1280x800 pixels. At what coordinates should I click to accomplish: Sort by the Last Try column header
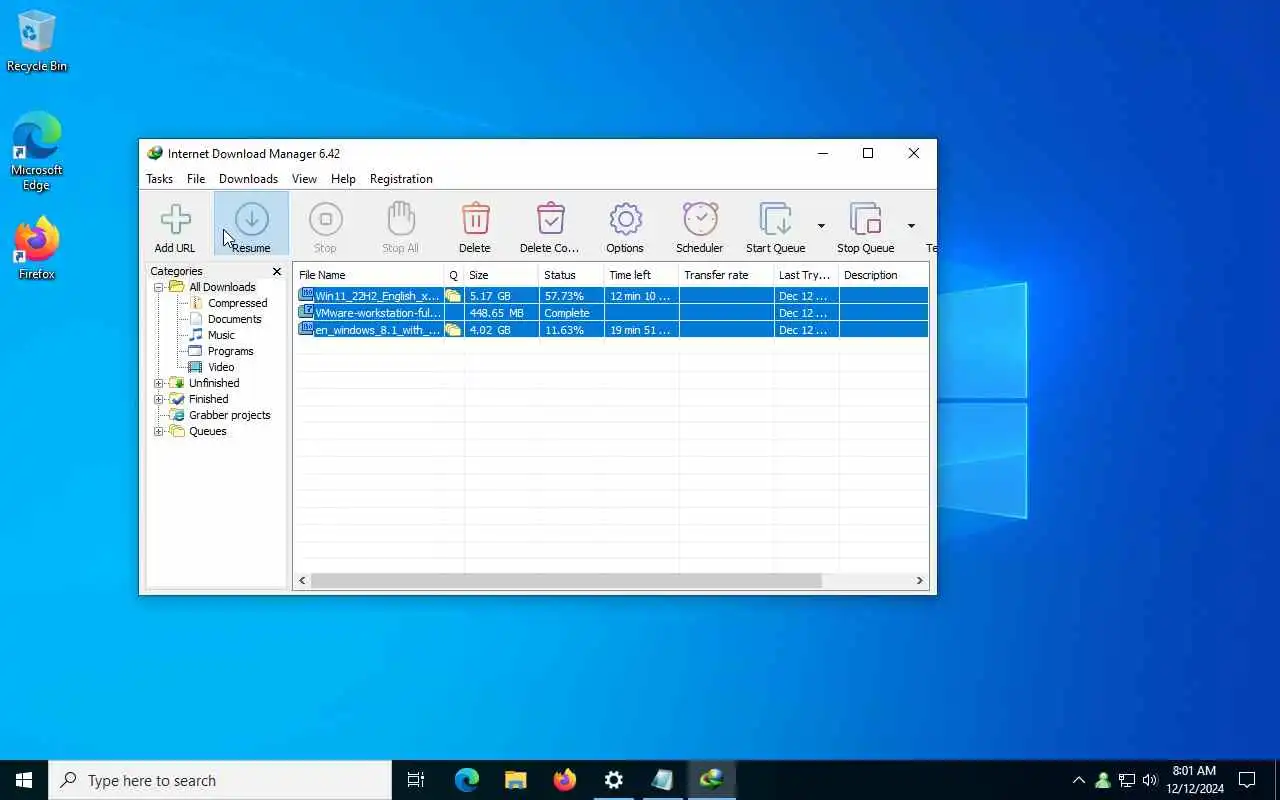pyautogui.click(x=807, y=275)
